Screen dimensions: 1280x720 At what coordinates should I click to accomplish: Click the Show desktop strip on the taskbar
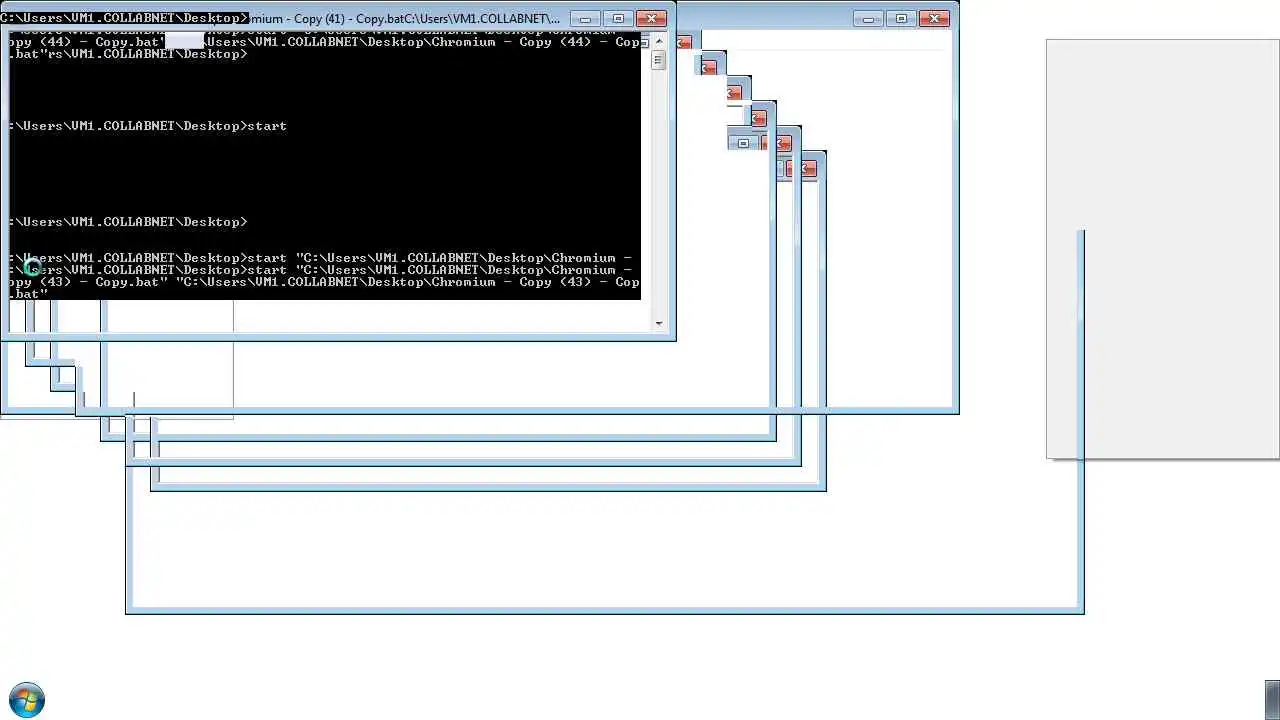tap(1273, 700)
